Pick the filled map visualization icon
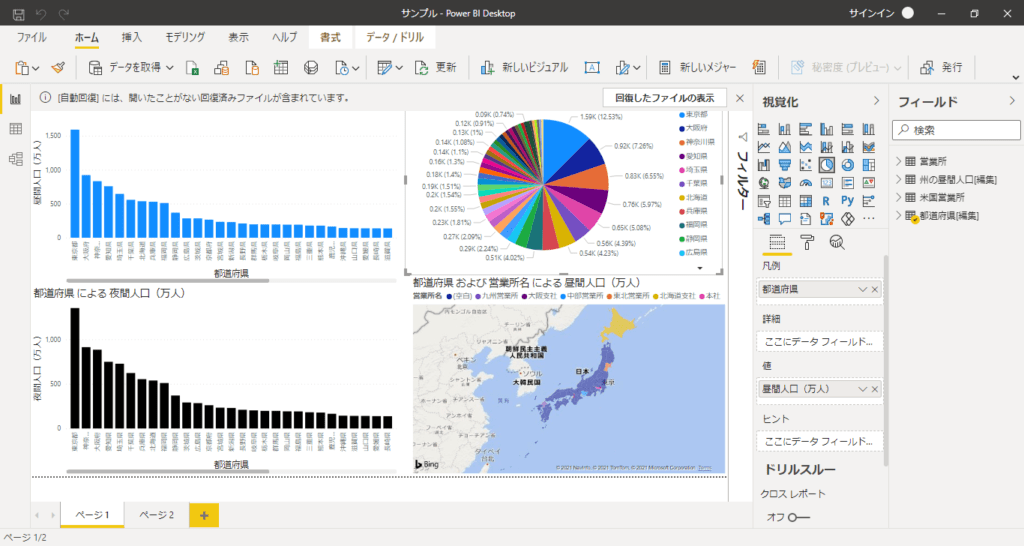This screenshot has height=546, width=1024. click(784, 184)
